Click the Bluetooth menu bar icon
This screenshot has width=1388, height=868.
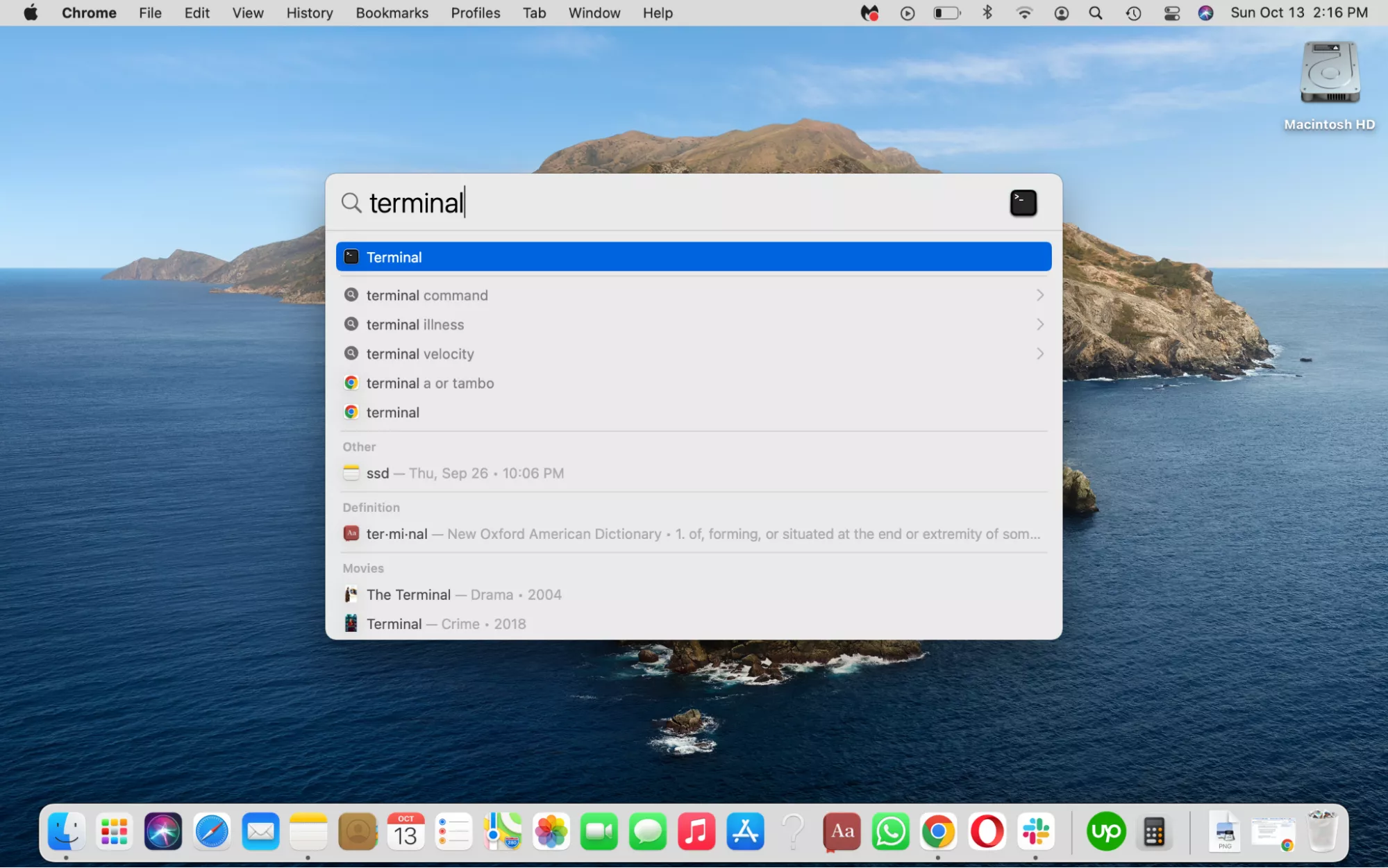click(987, 13)
